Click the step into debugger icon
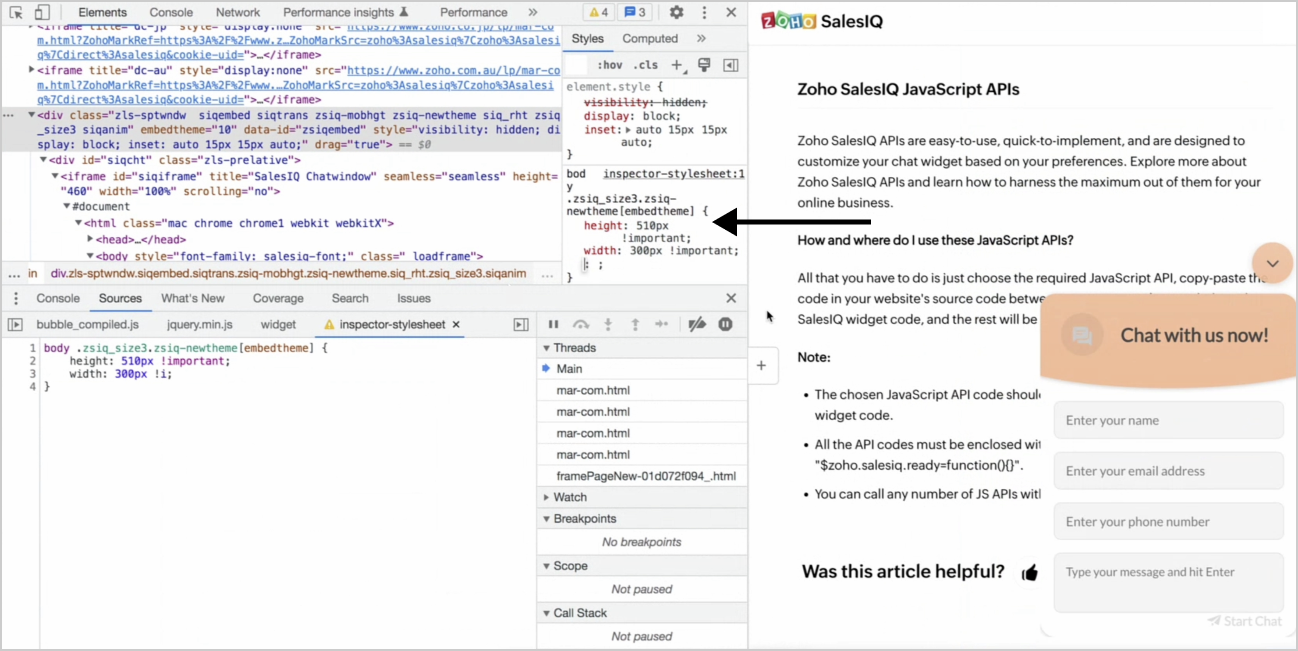The width and height of the screenshot is (1298, 651). point(608,324)
